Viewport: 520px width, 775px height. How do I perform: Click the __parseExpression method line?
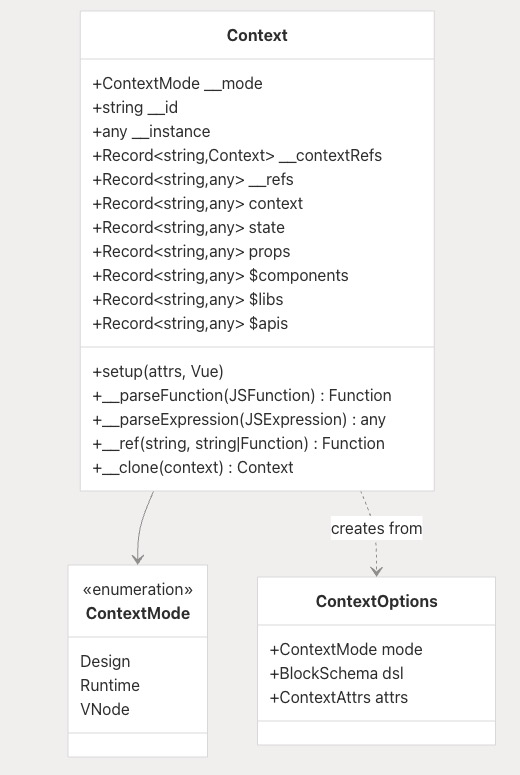coord(239,419)
